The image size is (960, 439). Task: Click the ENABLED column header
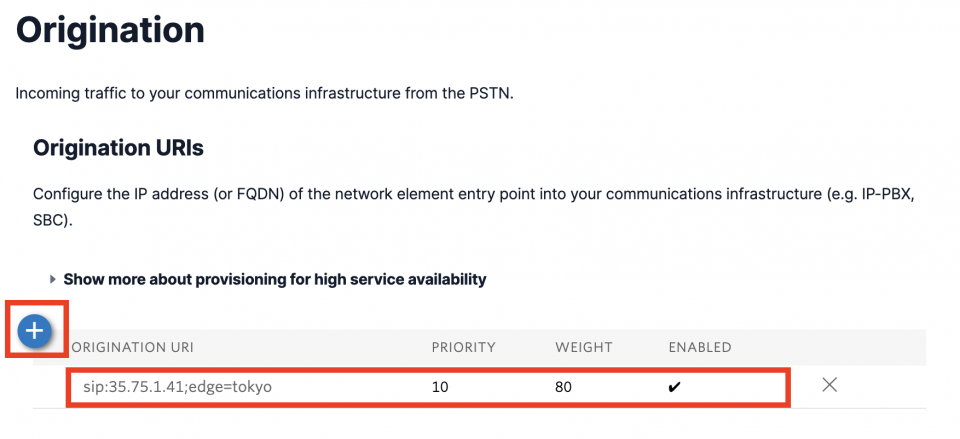[700, 347]
